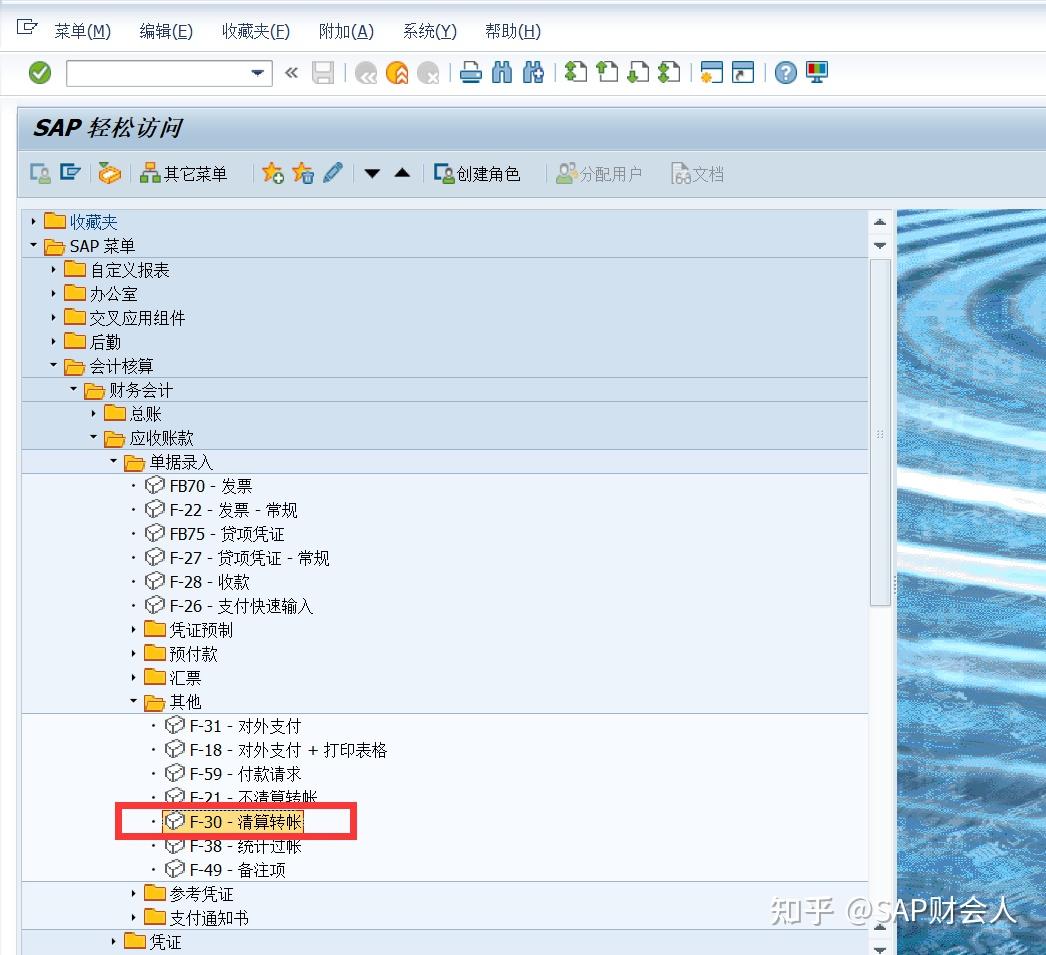Open SAP Help via the question mark icon
The width and height of the screenshot is (1046, 955).
click(786, 72)
